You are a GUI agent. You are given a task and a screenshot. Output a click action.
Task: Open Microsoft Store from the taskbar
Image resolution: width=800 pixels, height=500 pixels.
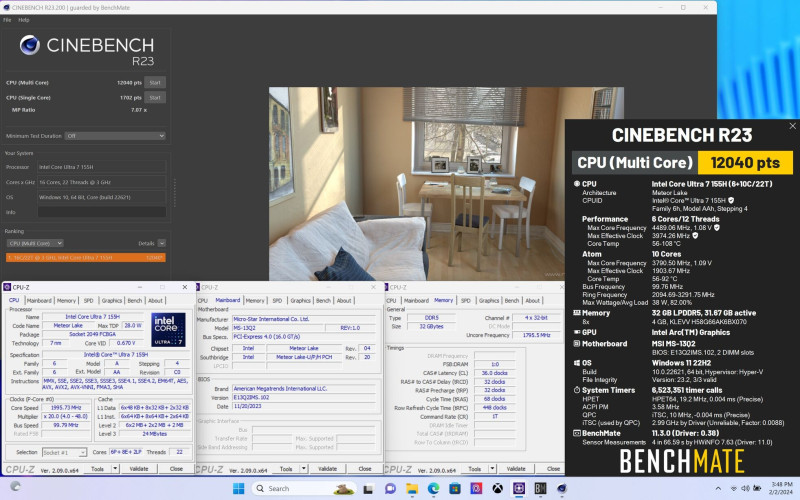455,489
